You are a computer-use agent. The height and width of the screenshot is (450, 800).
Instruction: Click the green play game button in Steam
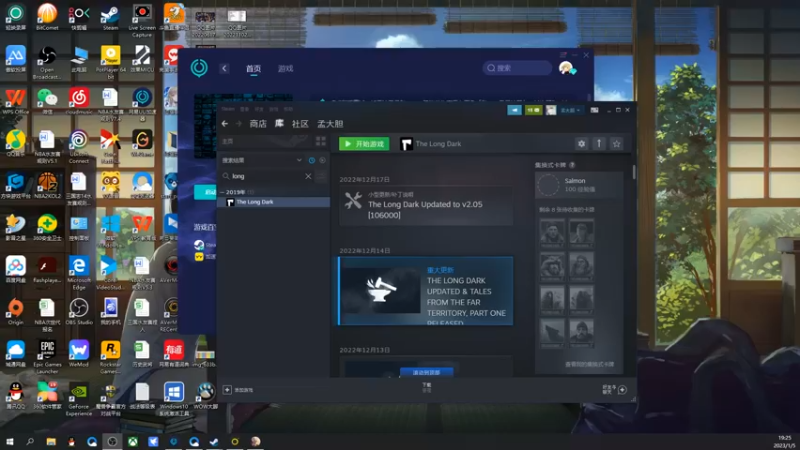click(x=364, y=144)
